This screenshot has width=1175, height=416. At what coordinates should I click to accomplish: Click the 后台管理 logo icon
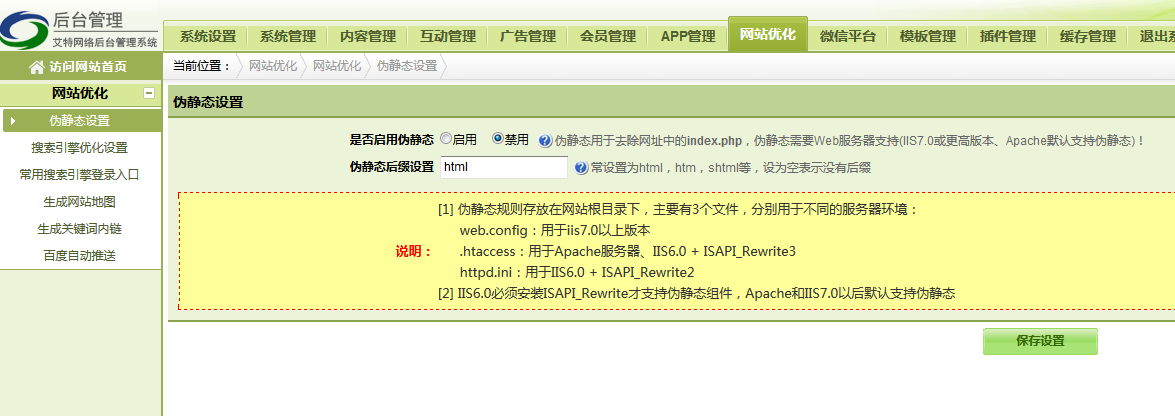coord(23,30)
